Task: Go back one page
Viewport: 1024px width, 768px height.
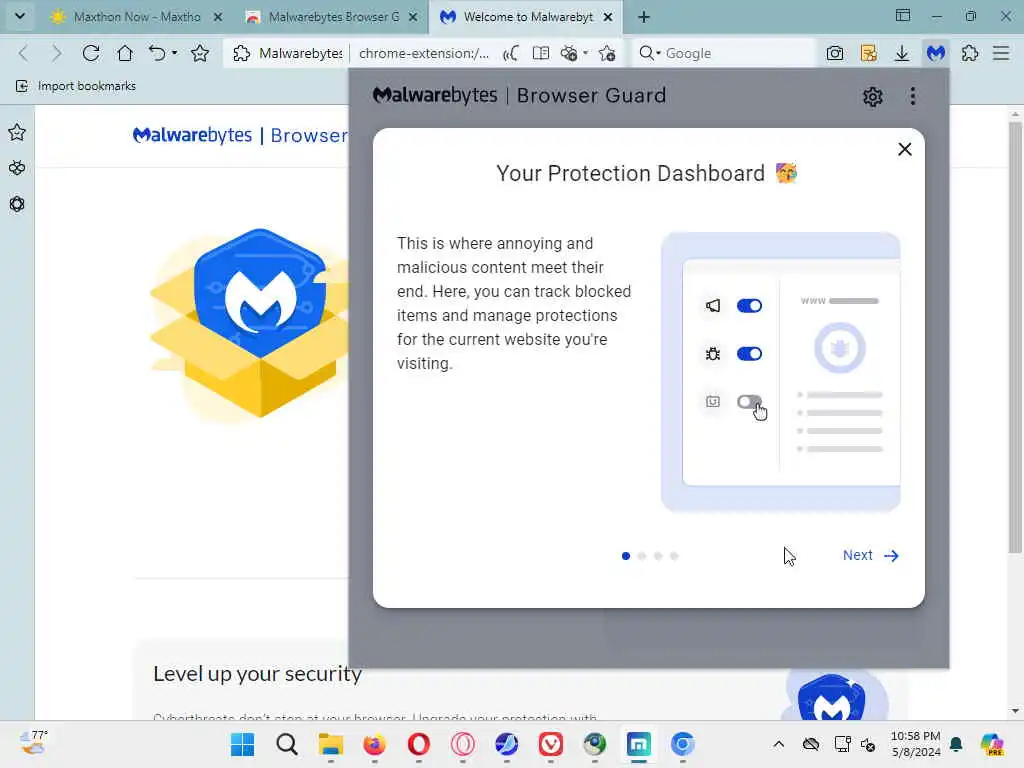Action: (24, 53)
